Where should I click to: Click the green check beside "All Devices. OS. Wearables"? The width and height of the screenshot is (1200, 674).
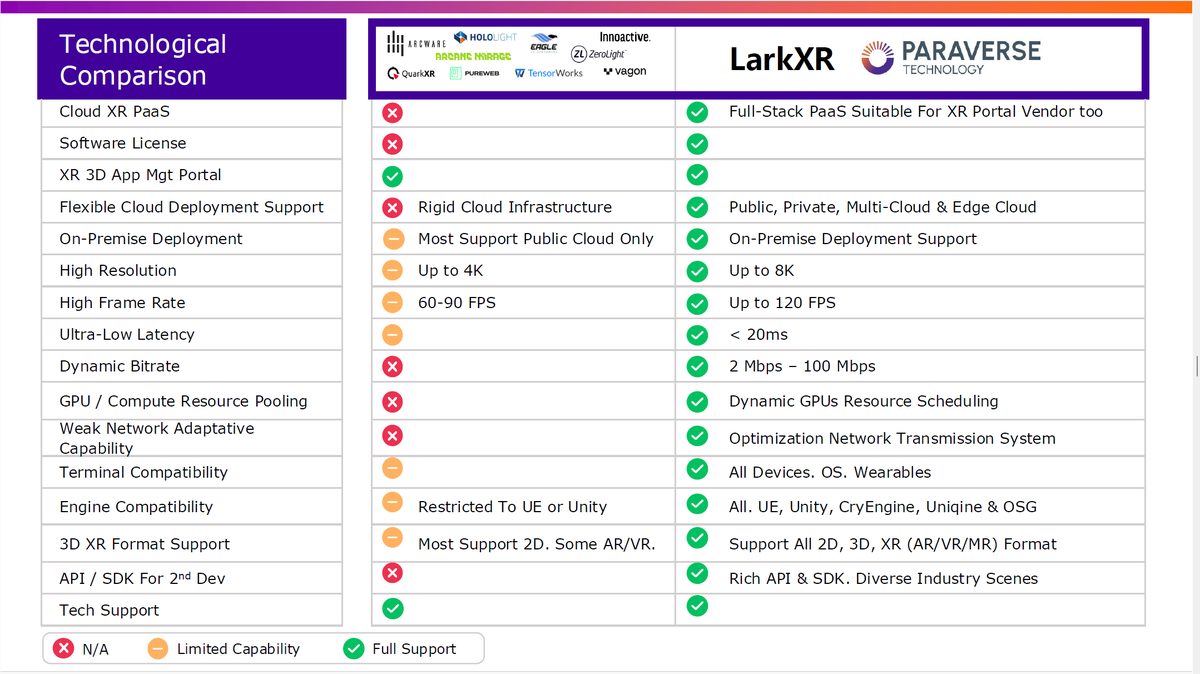(697, 468)
